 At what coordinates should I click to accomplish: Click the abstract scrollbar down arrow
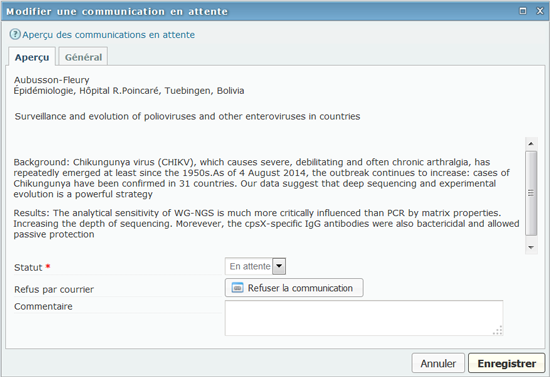(531, 247)
